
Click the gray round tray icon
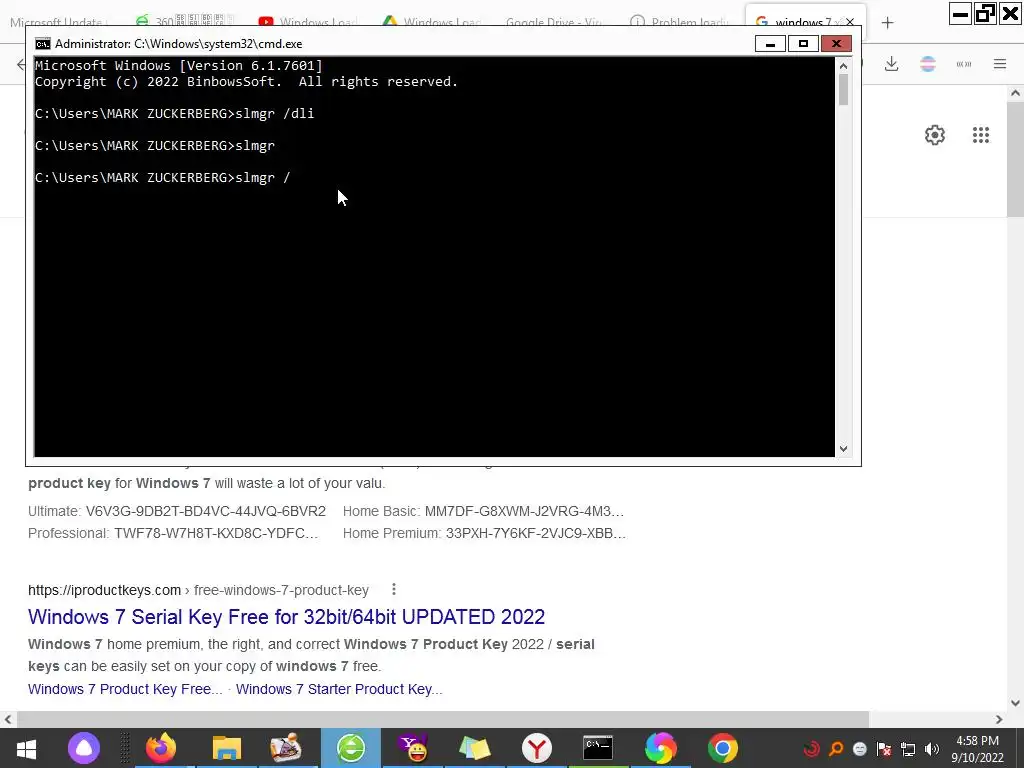coord(860,748)
